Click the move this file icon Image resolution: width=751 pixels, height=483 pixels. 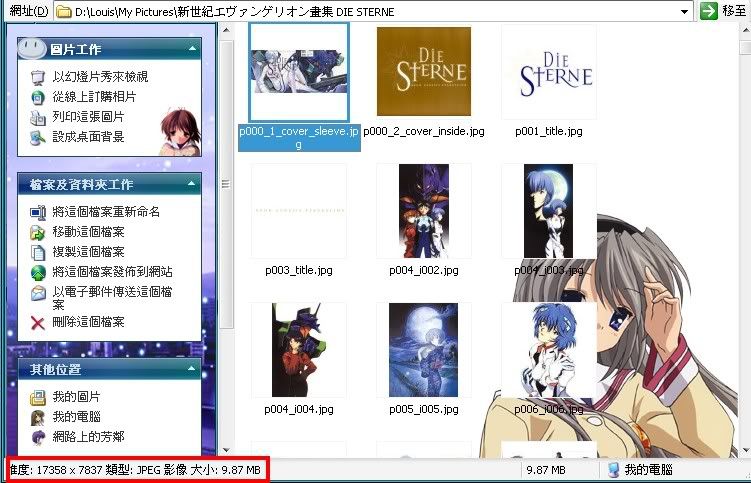coord(37,232)
